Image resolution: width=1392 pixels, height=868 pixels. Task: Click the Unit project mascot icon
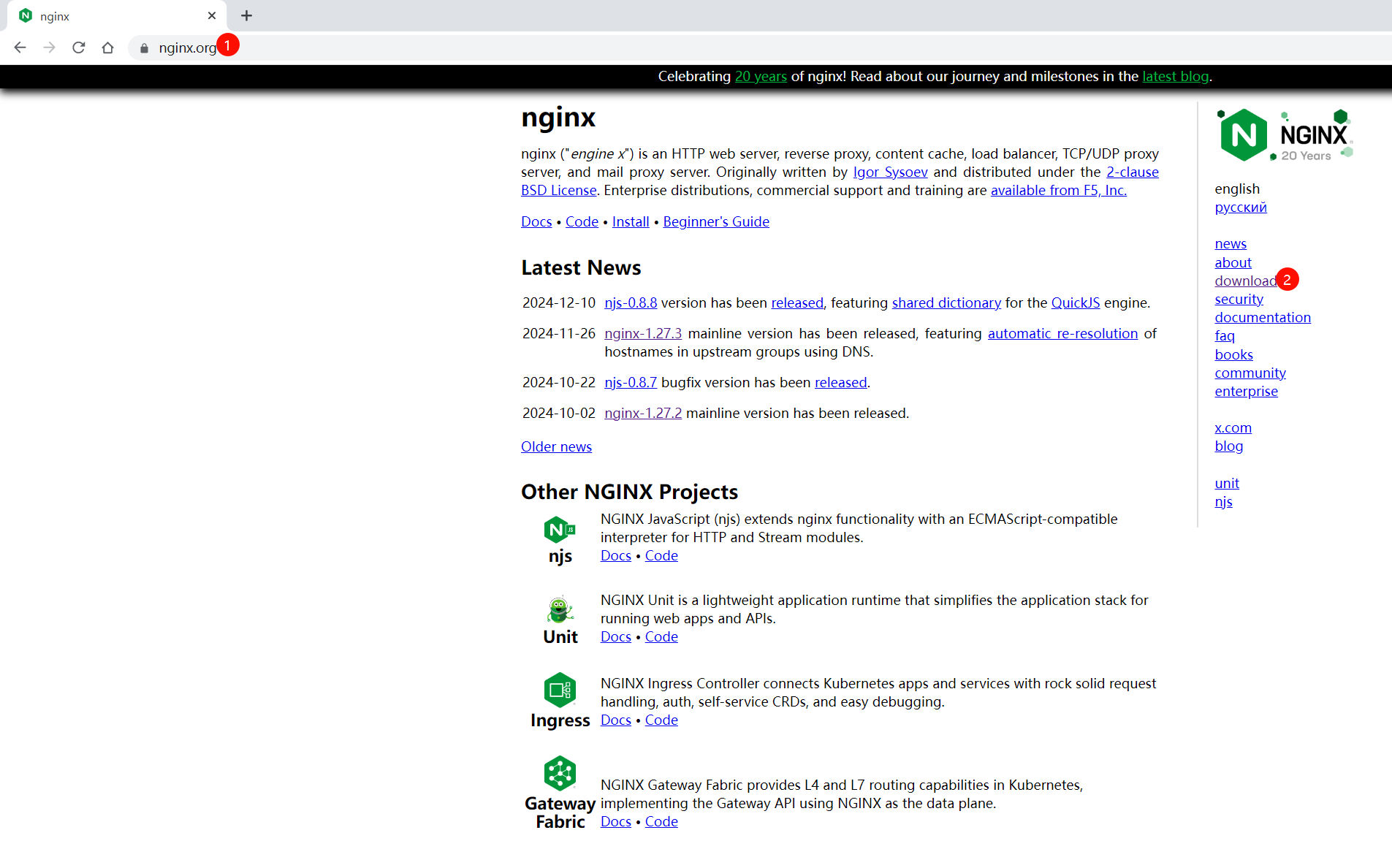pyautogui.click(x=560, y=610)
